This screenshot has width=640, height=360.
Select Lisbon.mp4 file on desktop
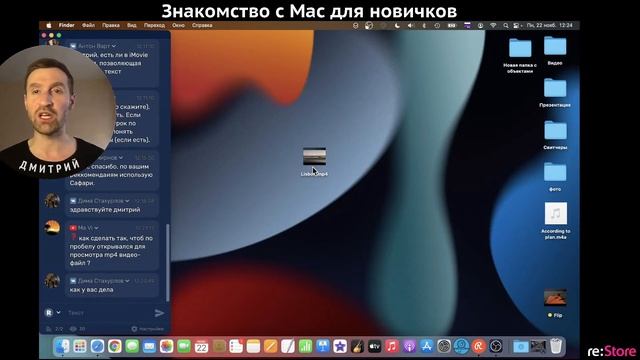[x=314, y=162]
